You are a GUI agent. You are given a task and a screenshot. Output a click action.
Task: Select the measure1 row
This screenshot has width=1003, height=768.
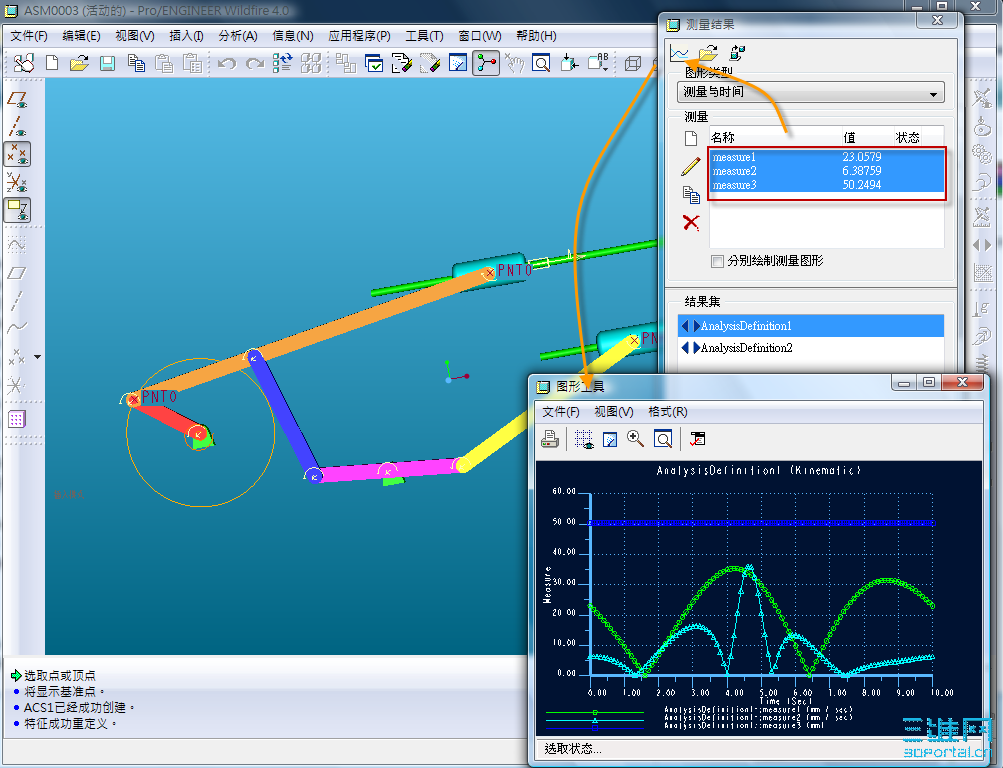pyautogui.click(x=827, y=157)
